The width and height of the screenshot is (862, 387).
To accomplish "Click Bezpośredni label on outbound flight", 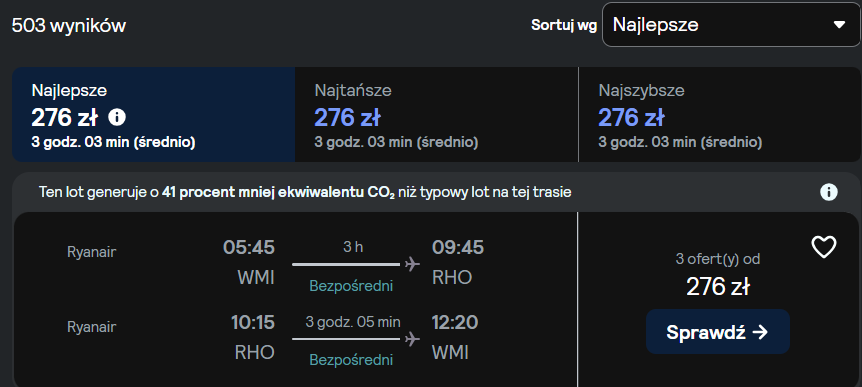I will pos(351,286).
